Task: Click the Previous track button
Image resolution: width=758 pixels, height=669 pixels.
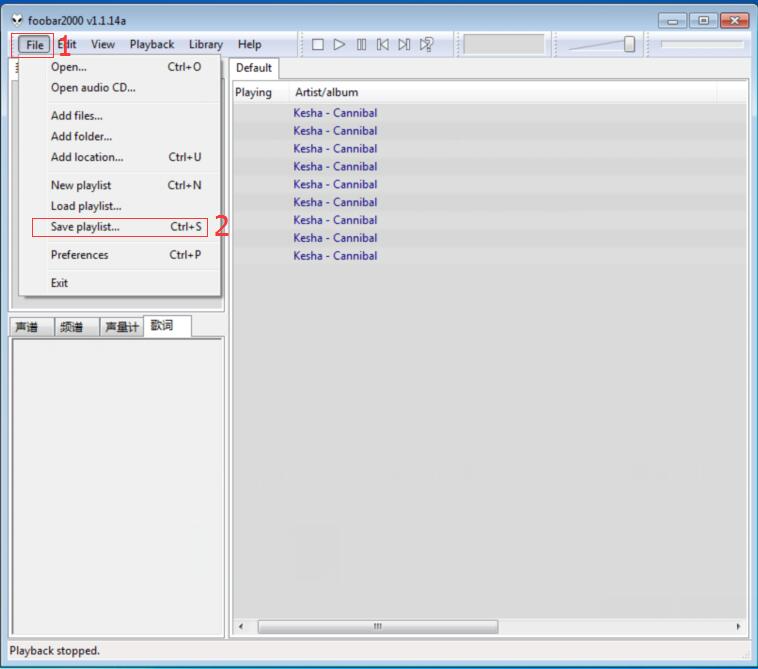Action: [382, 45]
